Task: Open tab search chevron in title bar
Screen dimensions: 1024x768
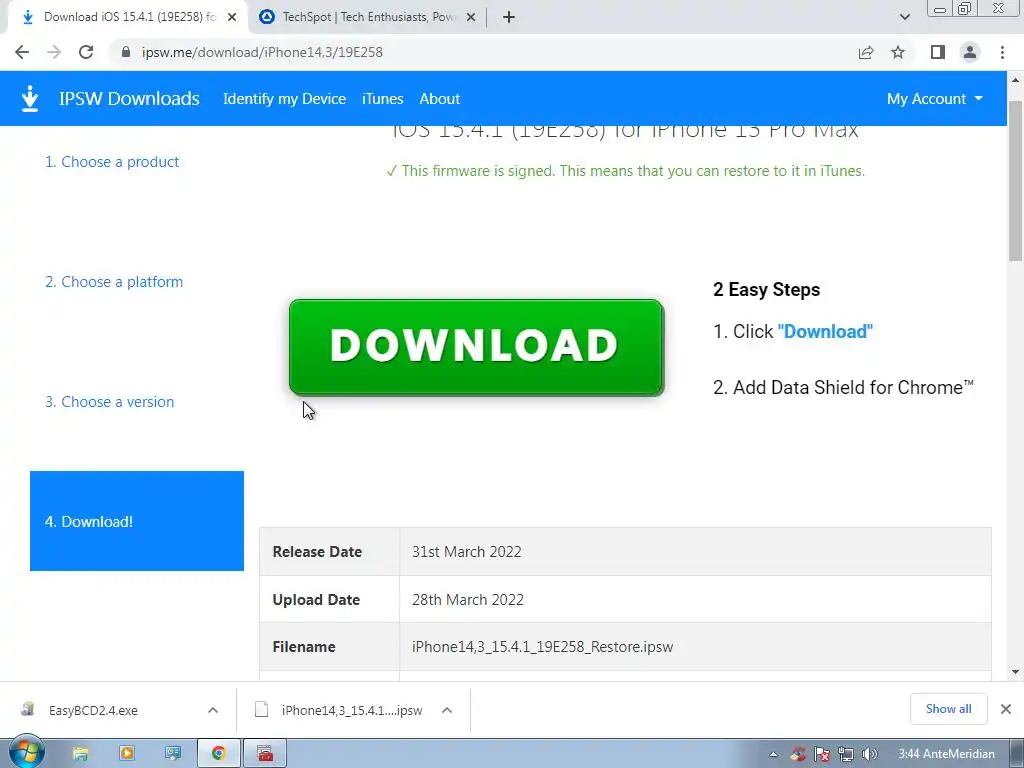Action: 904,17
